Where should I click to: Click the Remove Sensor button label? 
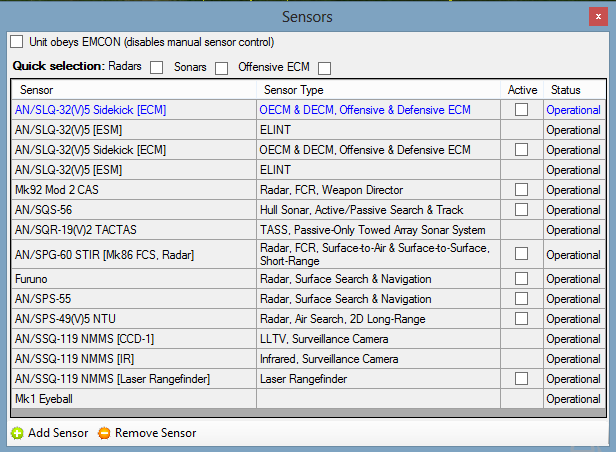[x=156, y=433]
